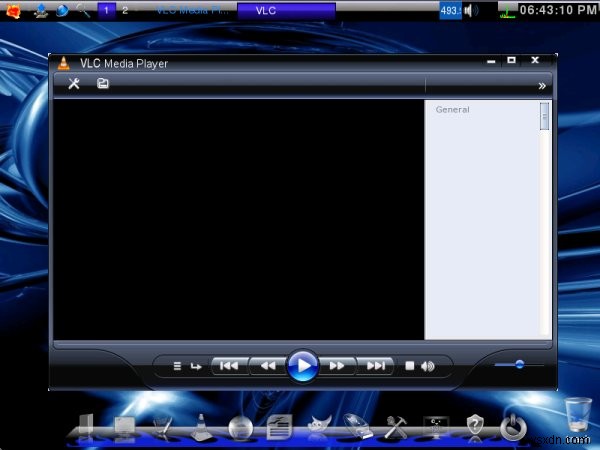This screenshot has height=450, width=600.
Task: Click the power button in the dock
Action: tap(514, 427)
